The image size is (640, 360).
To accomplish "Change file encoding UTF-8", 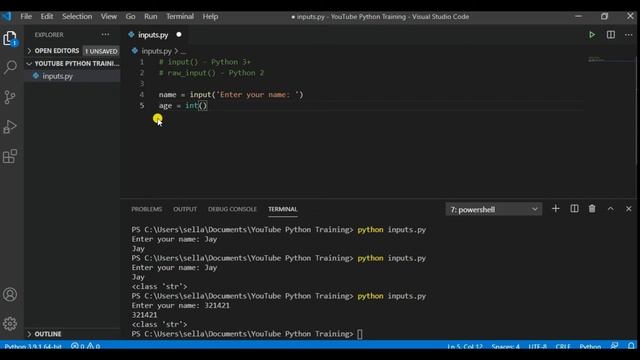I will [x=538, y=347].
